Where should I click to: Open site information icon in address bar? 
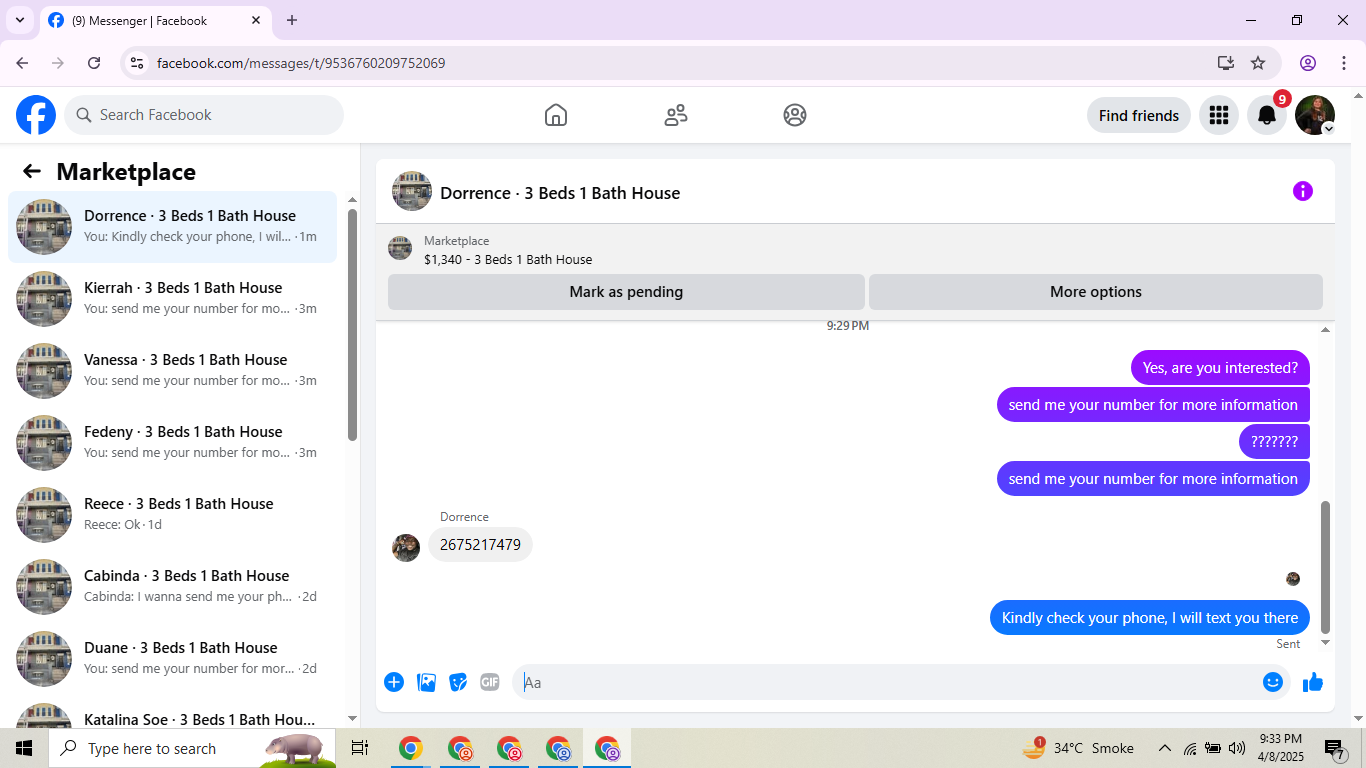click(x=138, y=63)
